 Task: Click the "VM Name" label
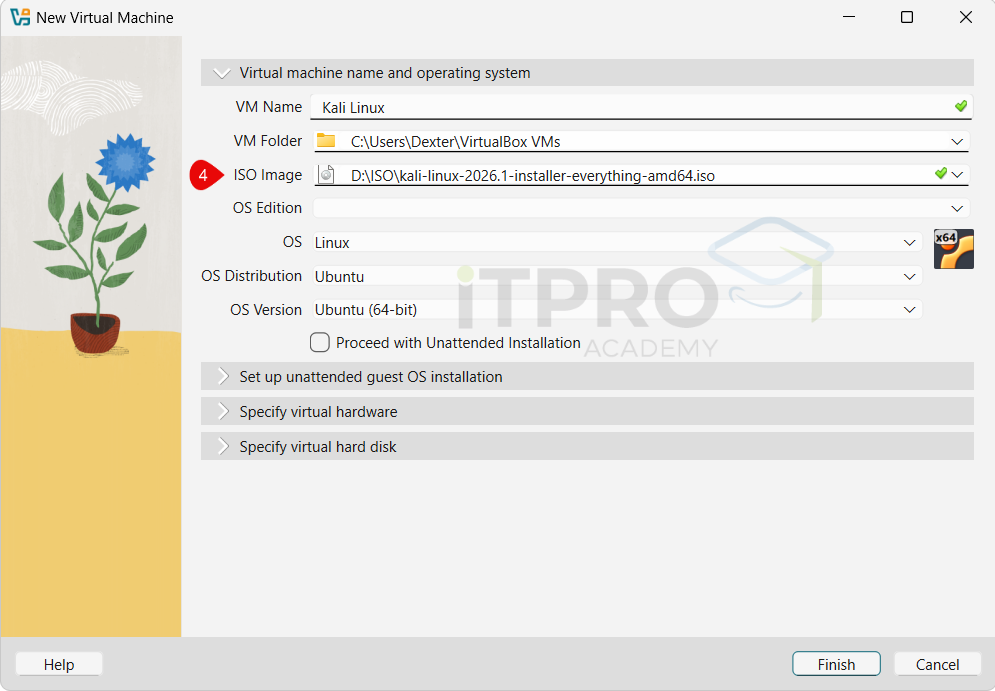[268, 107]
